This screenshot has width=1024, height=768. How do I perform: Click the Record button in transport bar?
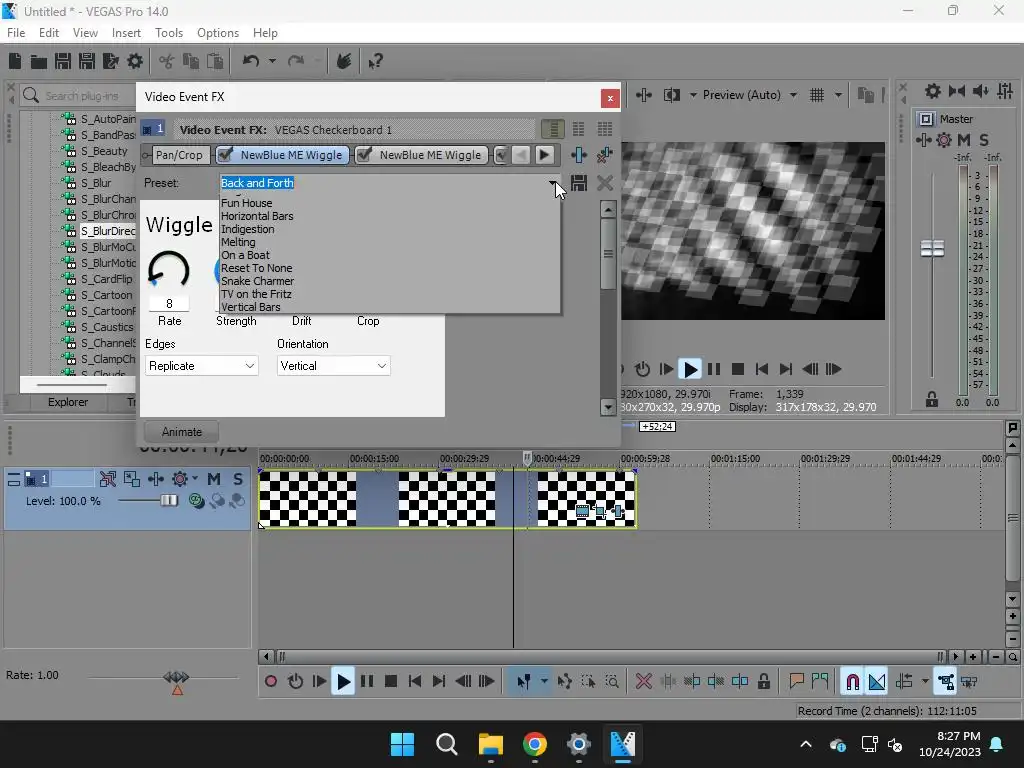tap(271, 682)
